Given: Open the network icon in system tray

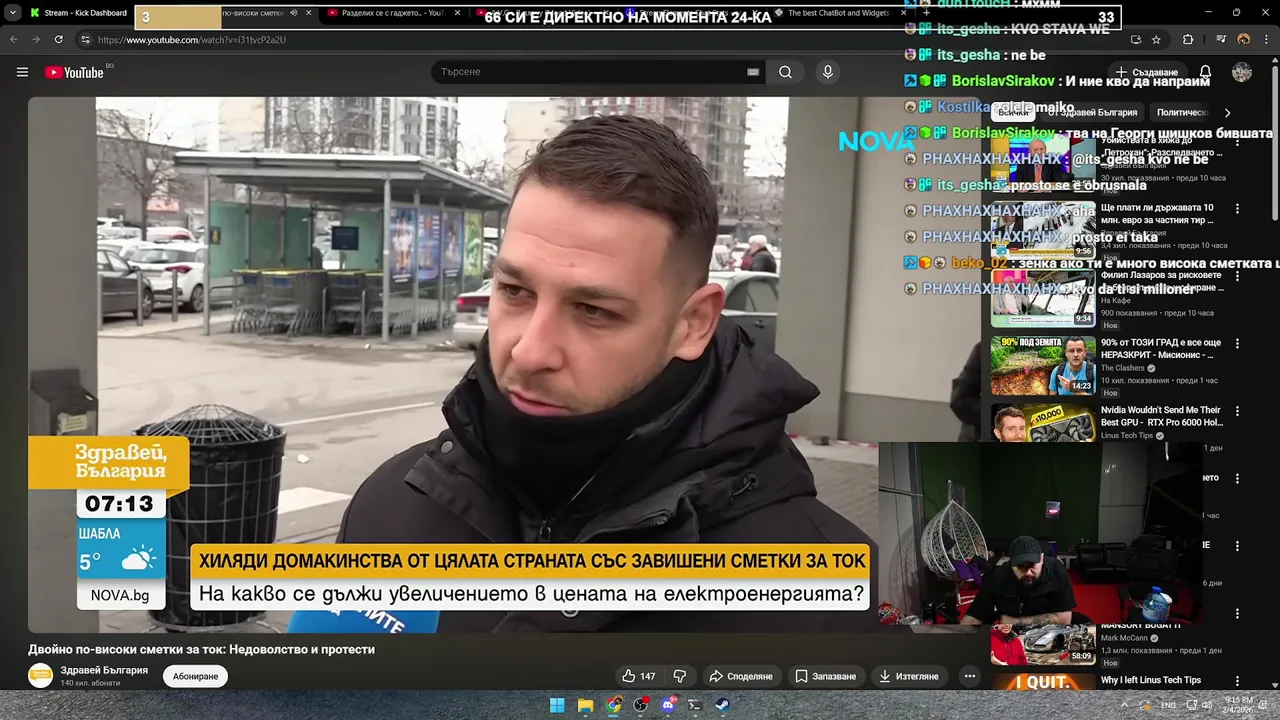Looking at the screenshot, I should pyautogui.click(x=1190, y=705).
